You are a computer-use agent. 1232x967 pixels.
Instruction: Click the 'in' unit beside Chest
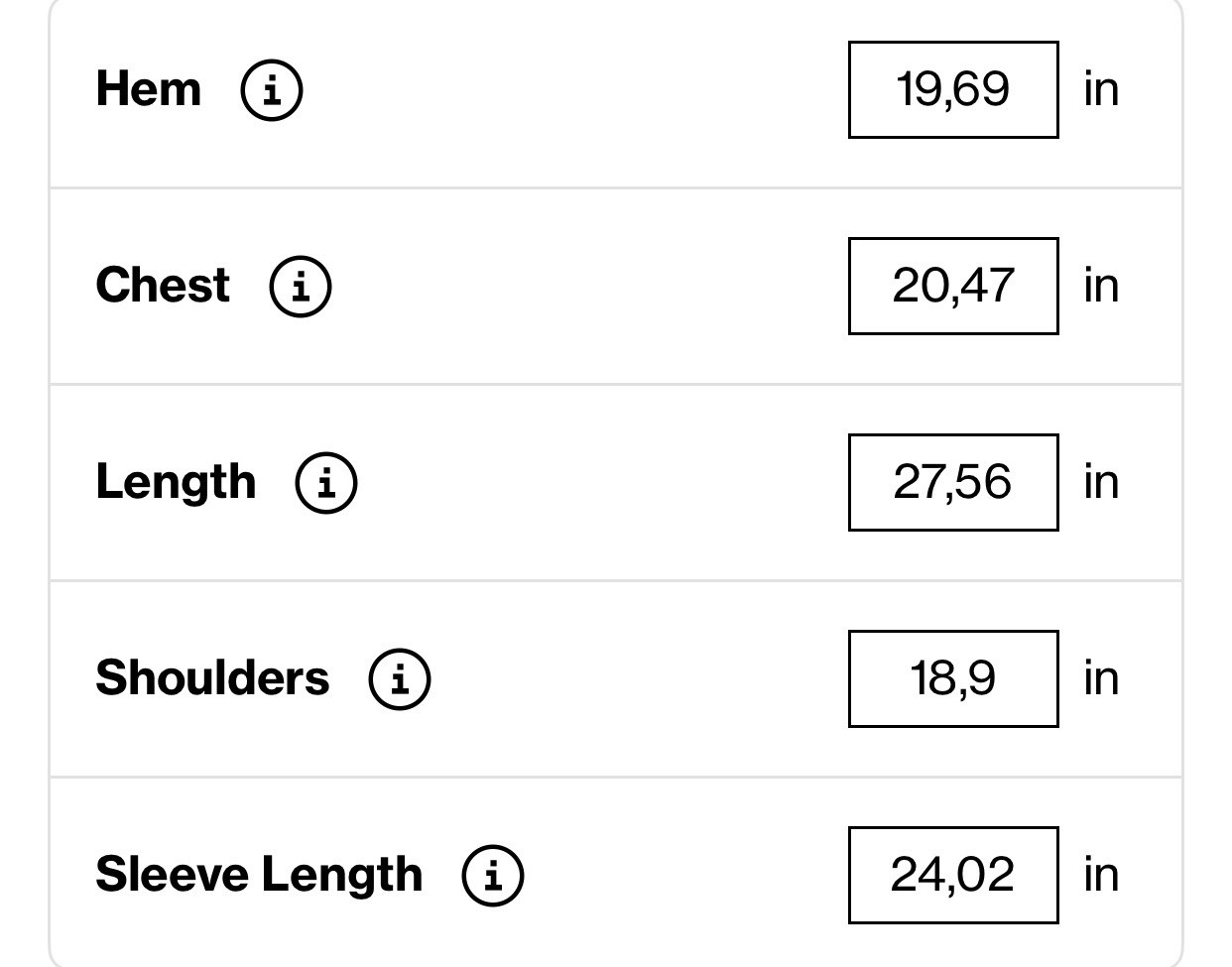point(1101,286)
